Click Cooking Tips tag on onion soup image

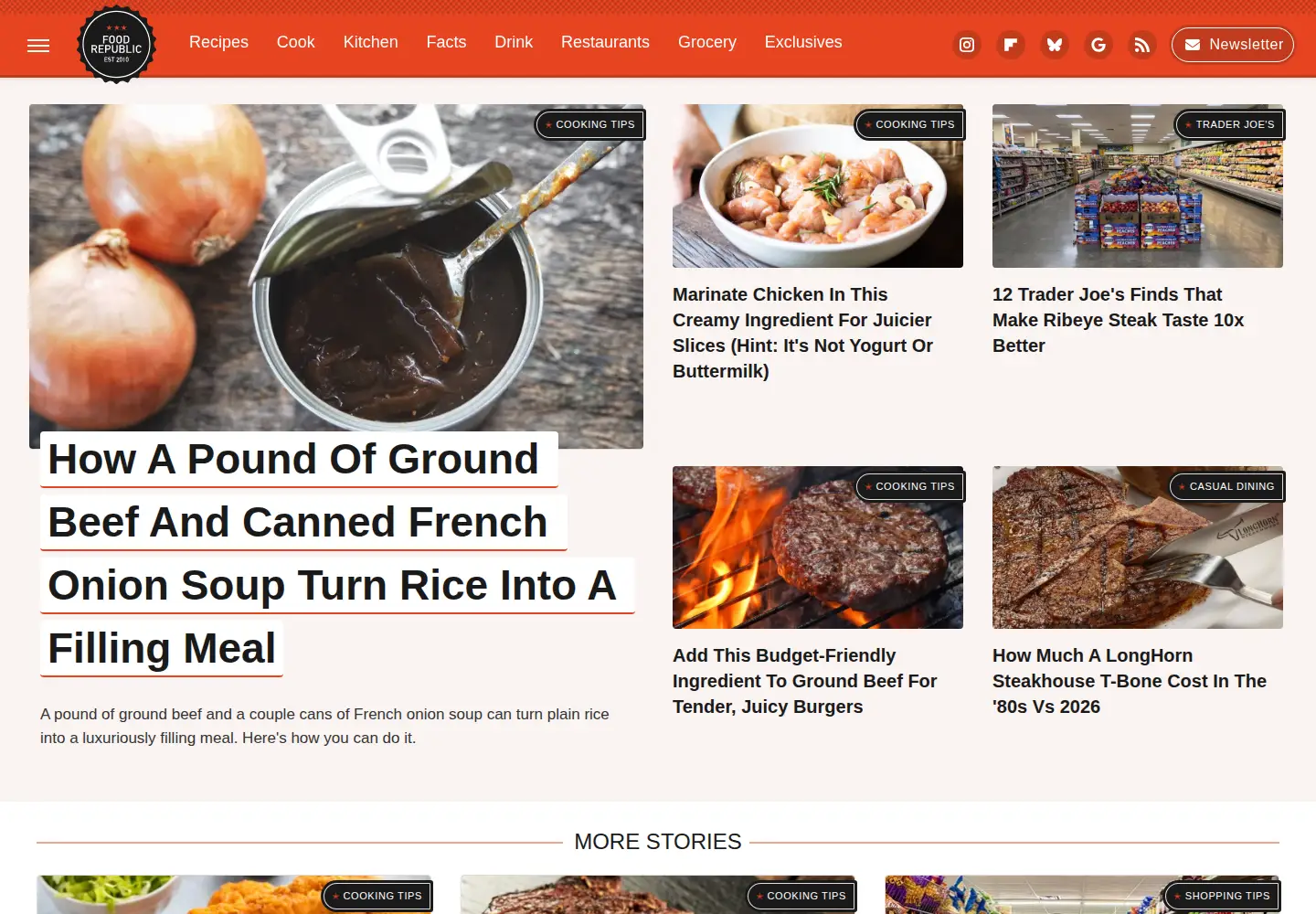point(590,124)
